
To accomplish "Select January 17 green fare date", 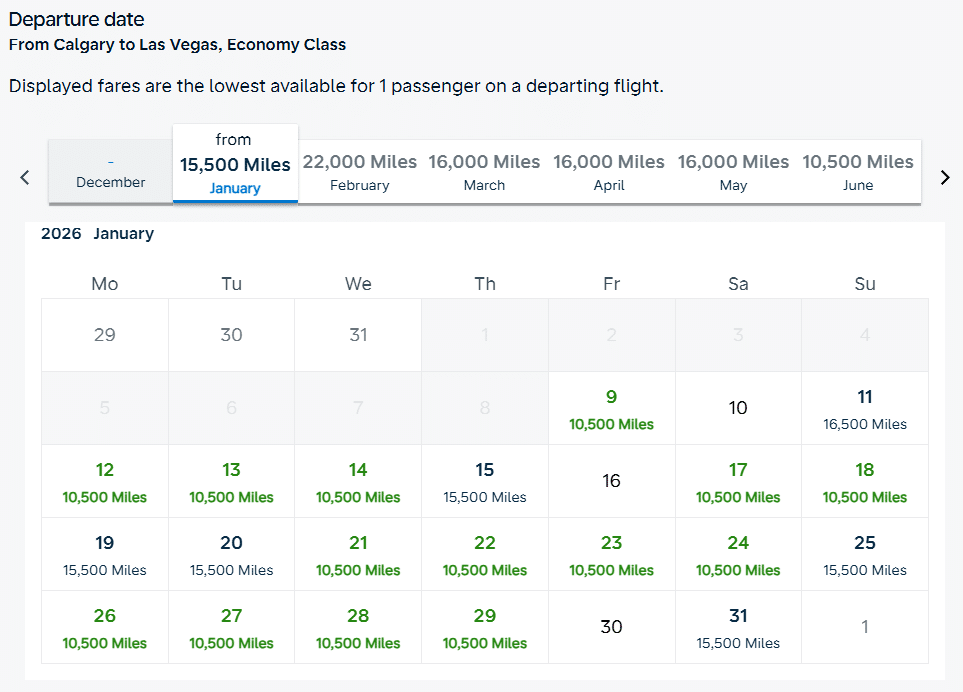I will click(x=738, y=480).
